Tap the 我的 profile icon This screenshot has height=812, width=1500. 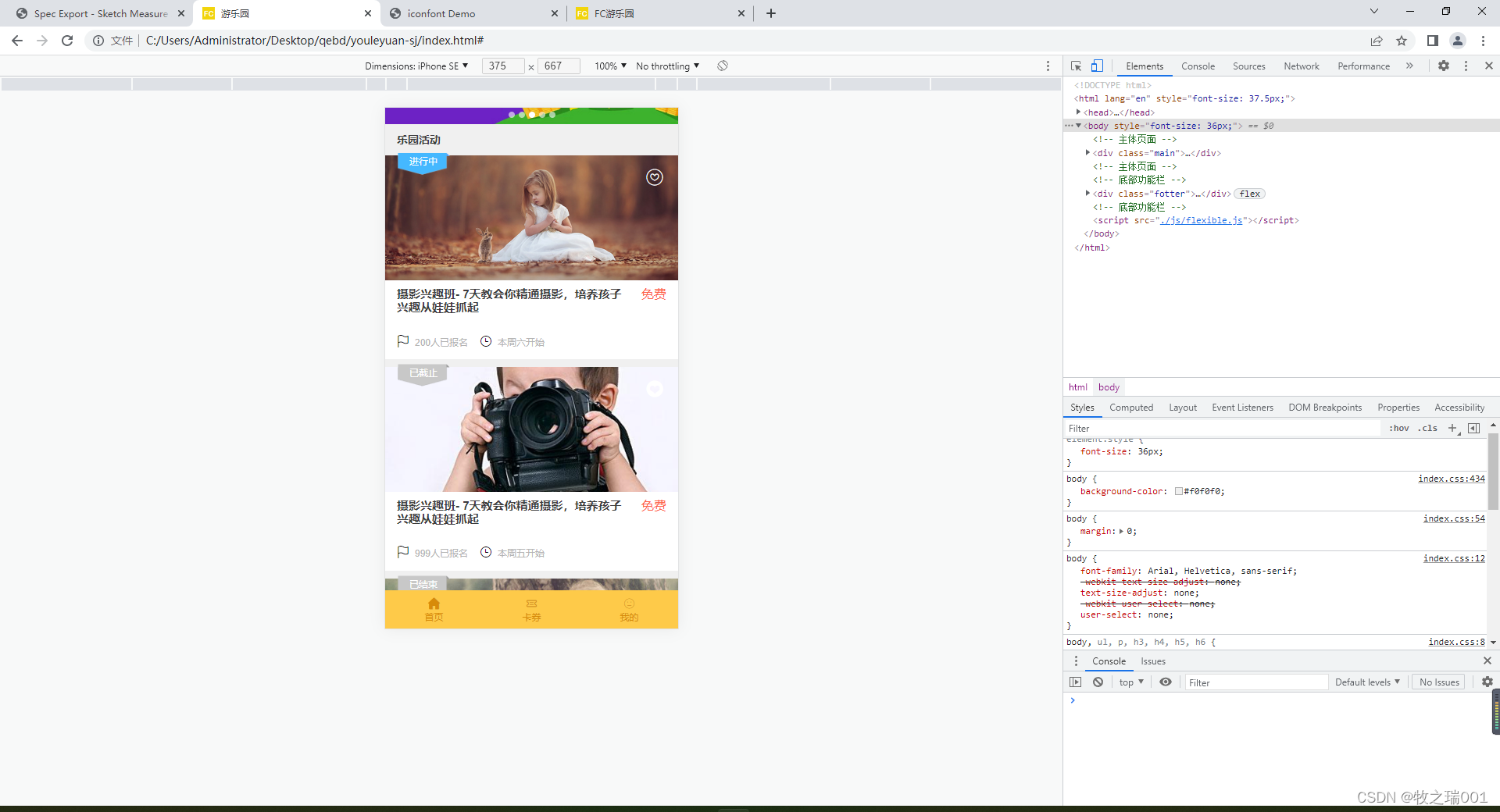629,604
